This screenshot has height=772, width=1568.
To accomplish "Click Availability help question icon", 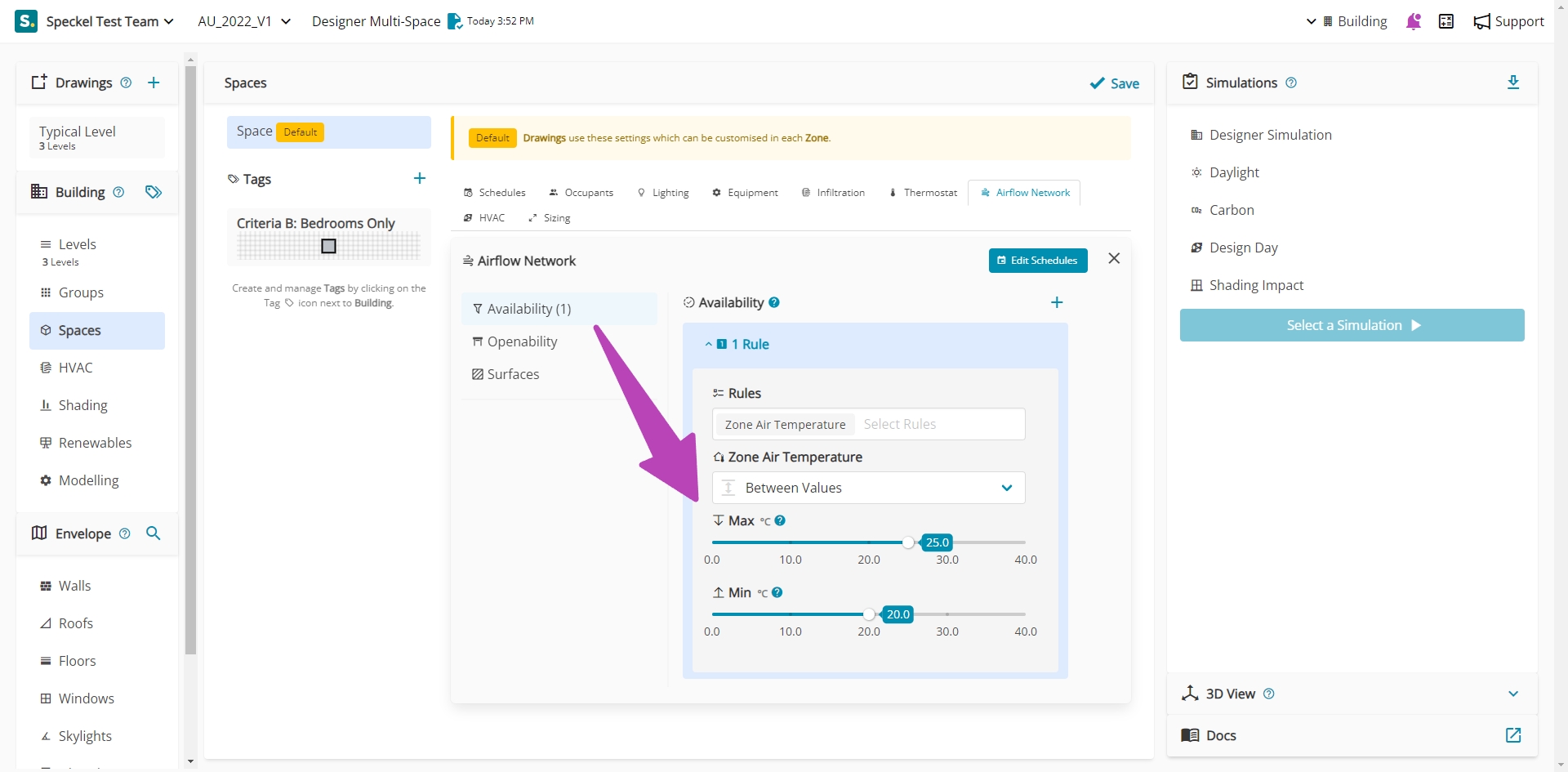I will tap(774, 302).
